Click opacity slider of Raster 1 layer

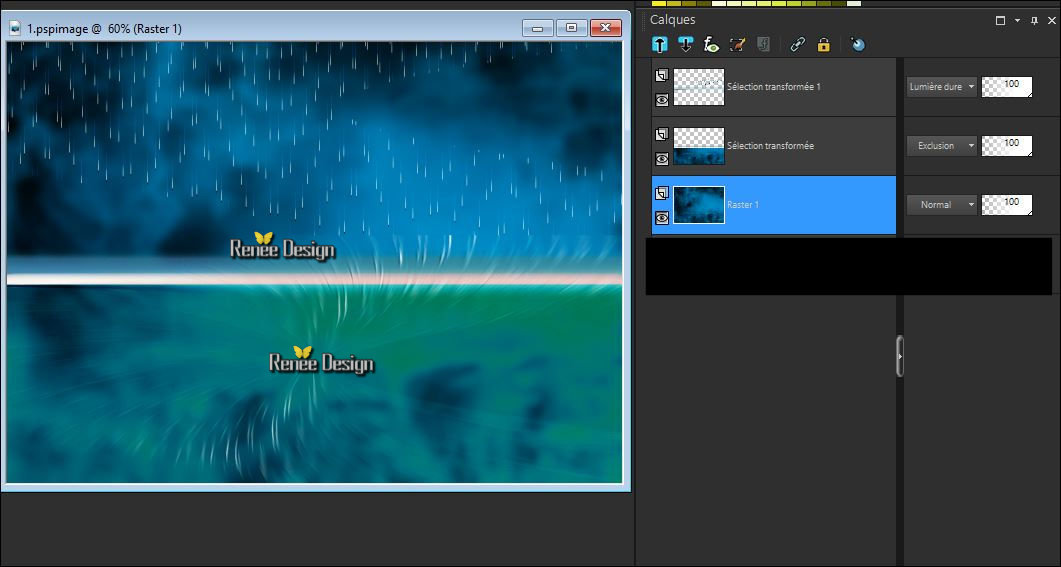click(x=1007, y=204)
